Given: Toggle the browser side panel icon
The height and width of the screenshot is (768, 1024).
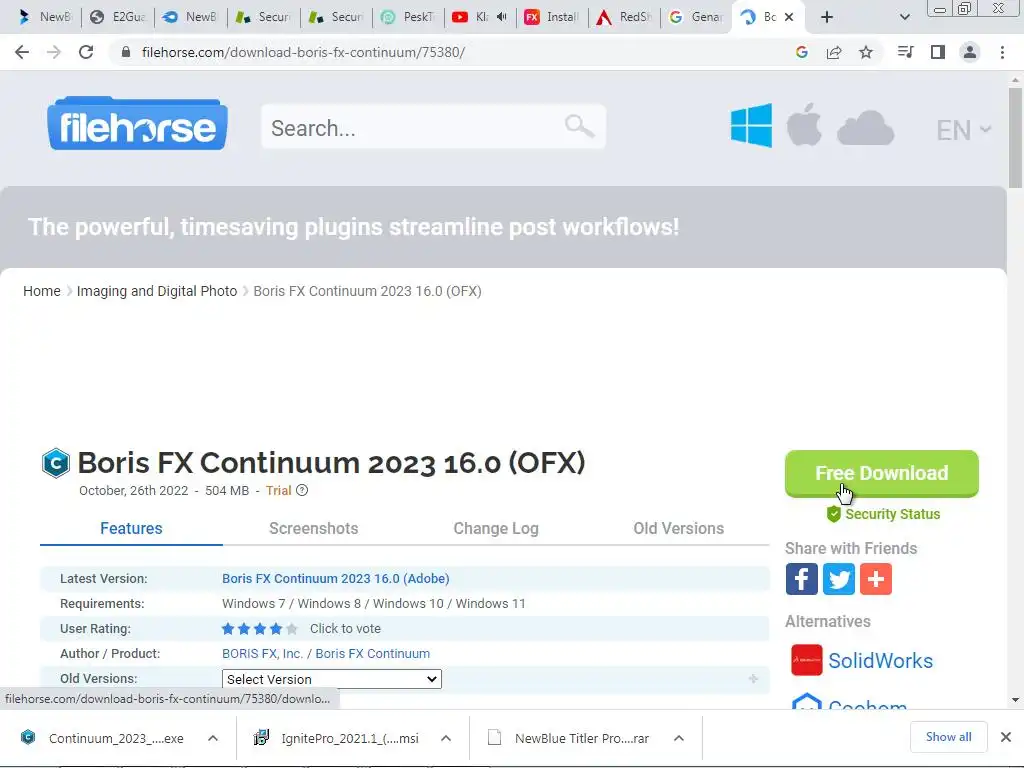Looking at the screenshot, I should click(938, 52).
